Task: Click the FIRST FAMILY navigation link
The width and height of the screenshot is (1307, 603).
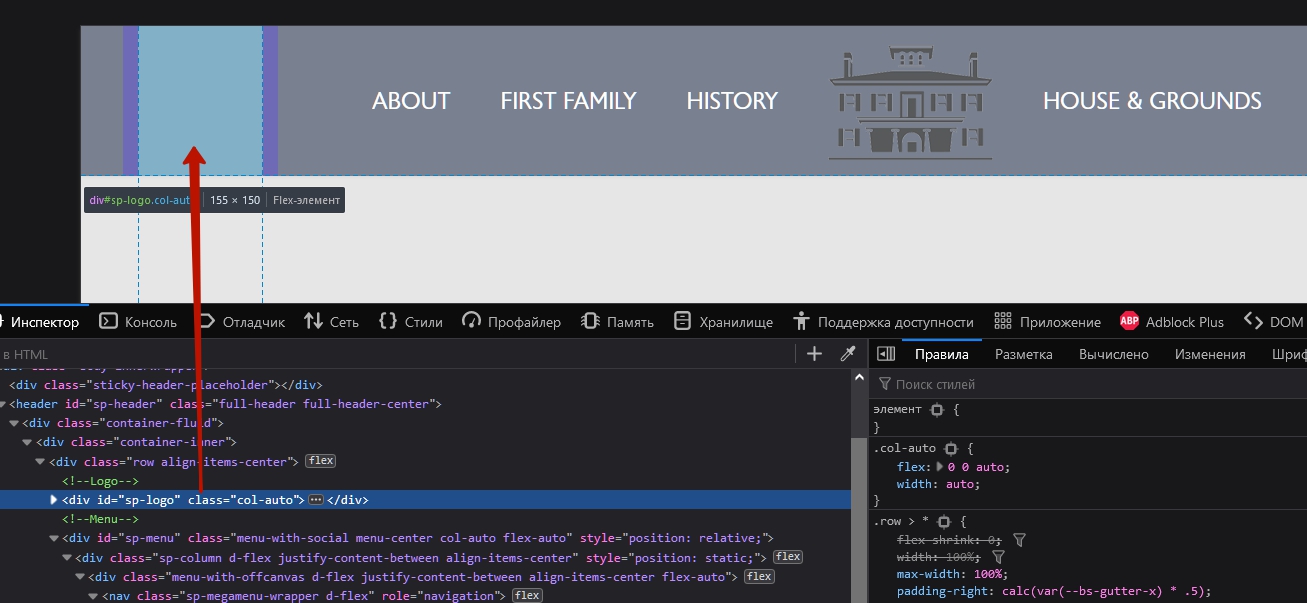Action: click(x=568, y=101)
